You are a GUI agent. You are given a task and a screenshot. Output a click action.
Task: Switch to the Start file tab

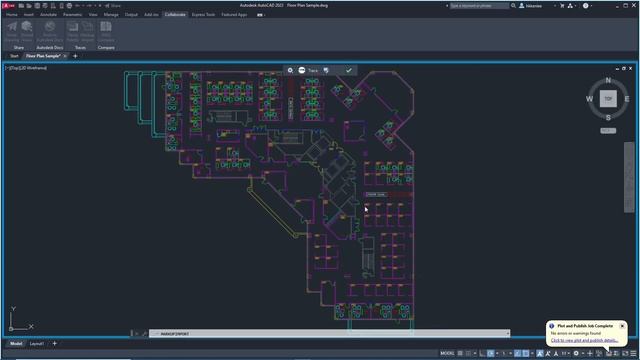coord(14,56)
